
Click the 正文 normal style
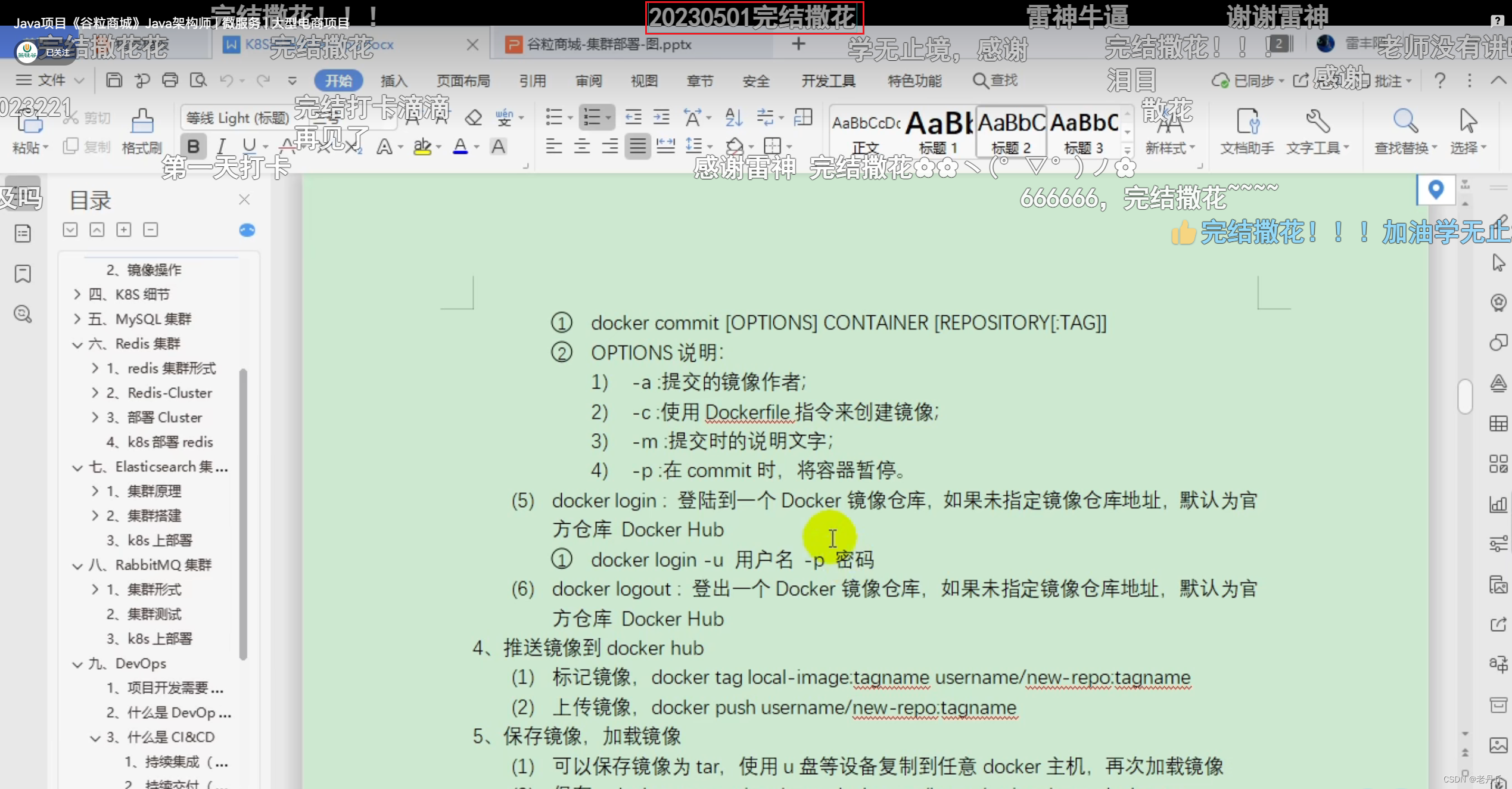pyautogui.click(x=866, y=132)
